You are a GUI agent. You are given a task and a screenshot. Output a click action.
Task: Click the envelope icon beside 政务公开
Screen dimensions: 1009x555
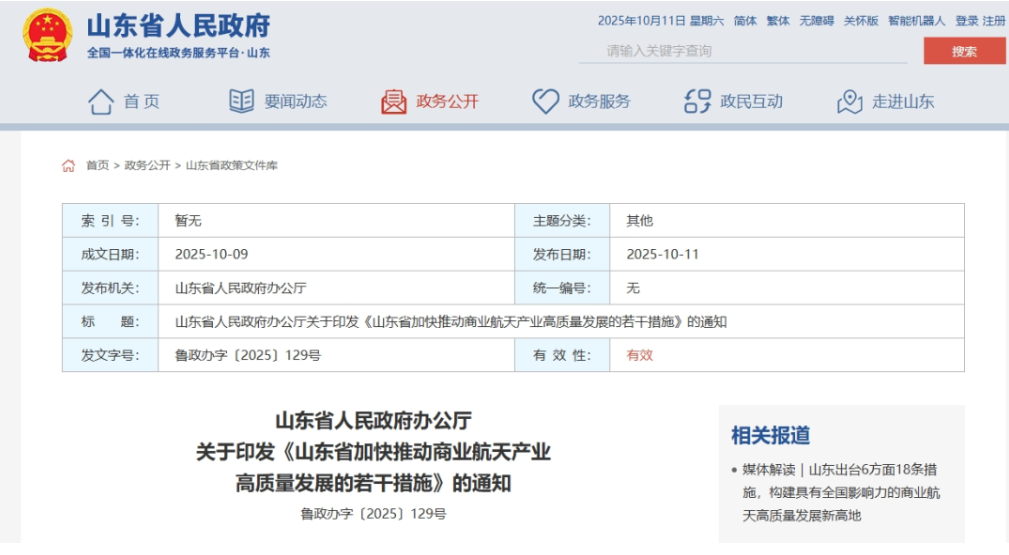point(393,101)
